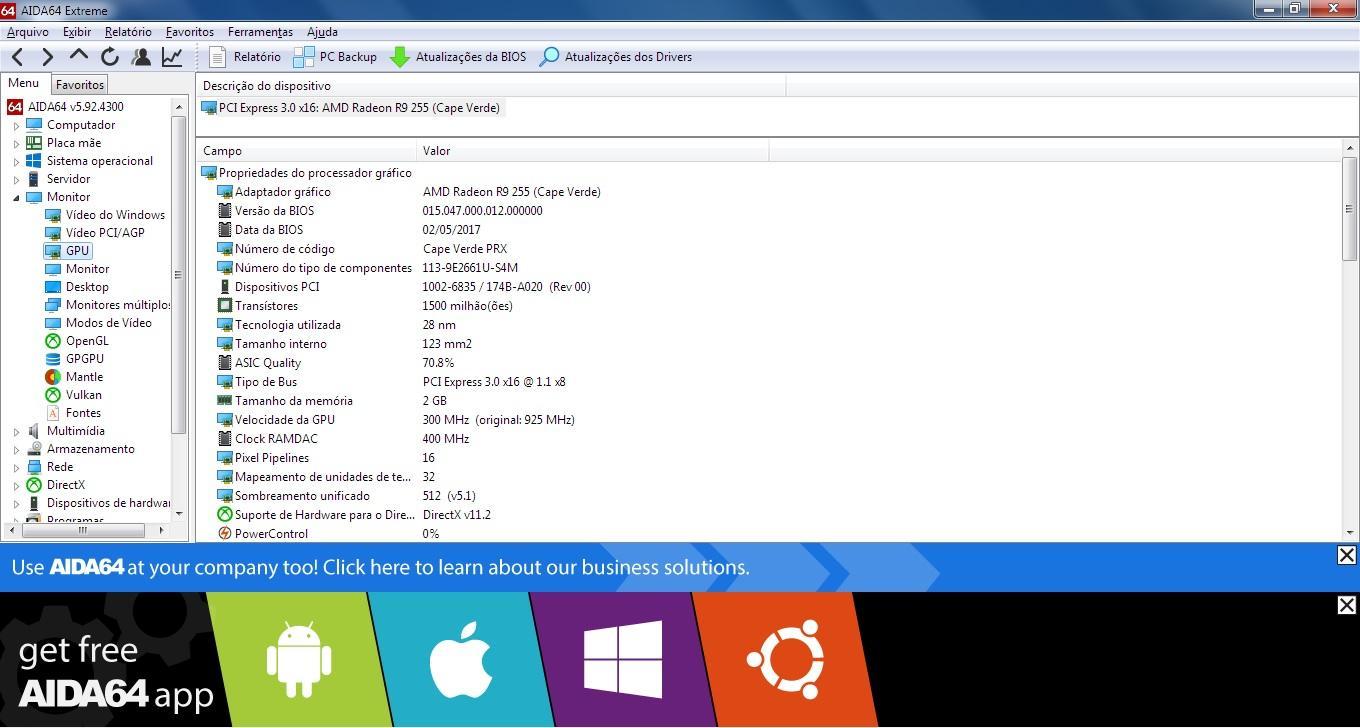Collapse the Monitor parent tree node
Image resolution: width=1360 pixels, height=728 pixels.
(16, 198)
